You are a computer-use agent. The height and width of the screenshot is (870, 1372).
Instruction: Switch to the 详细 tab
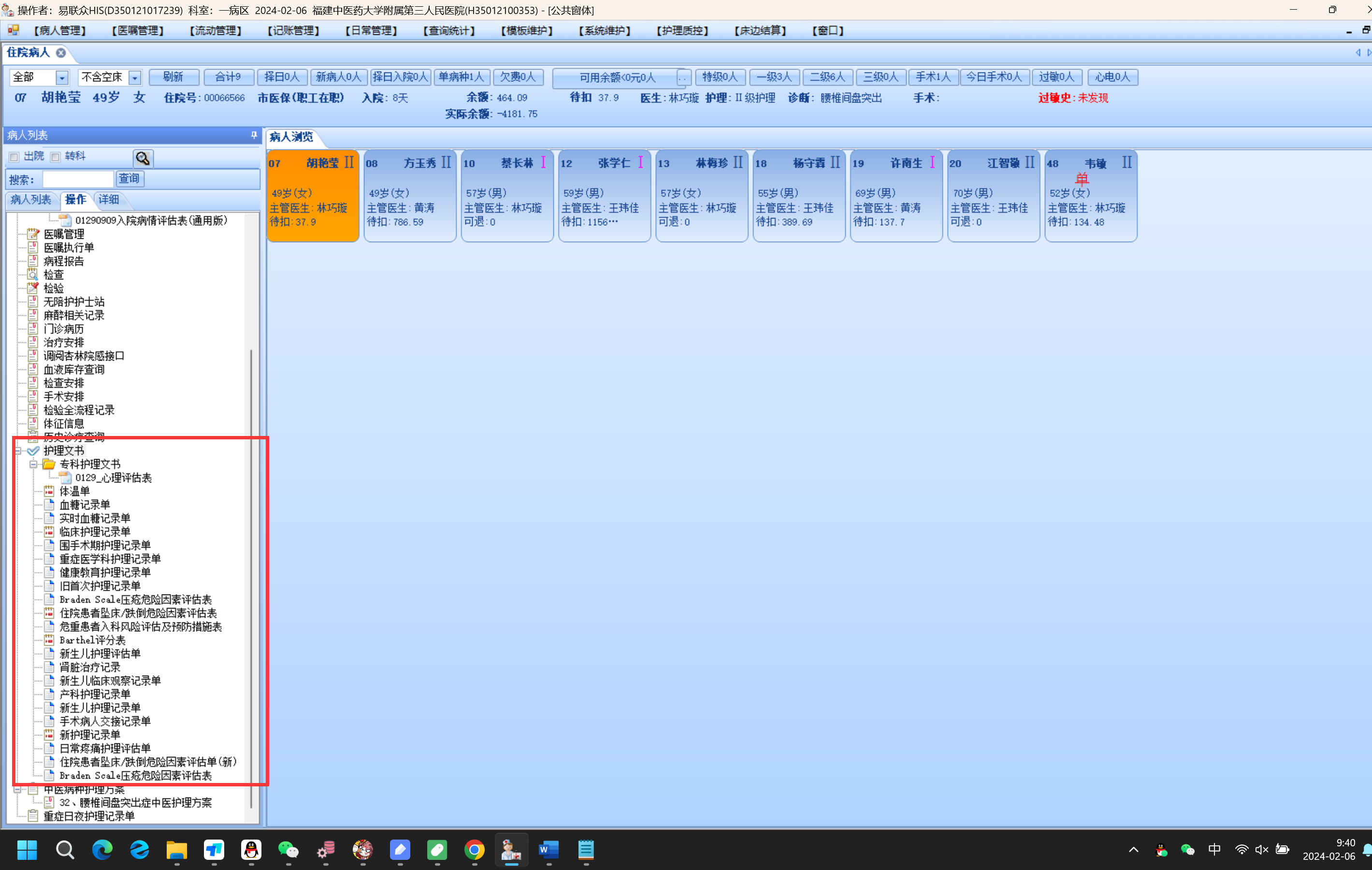109,200
